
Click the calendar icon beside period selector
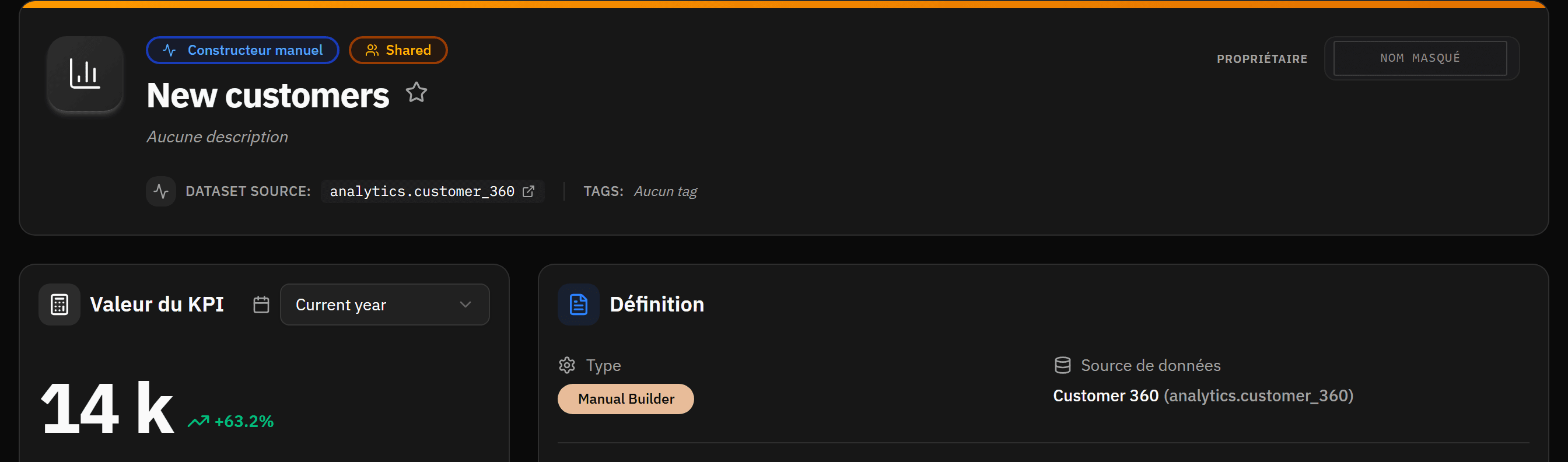[261, 304]
